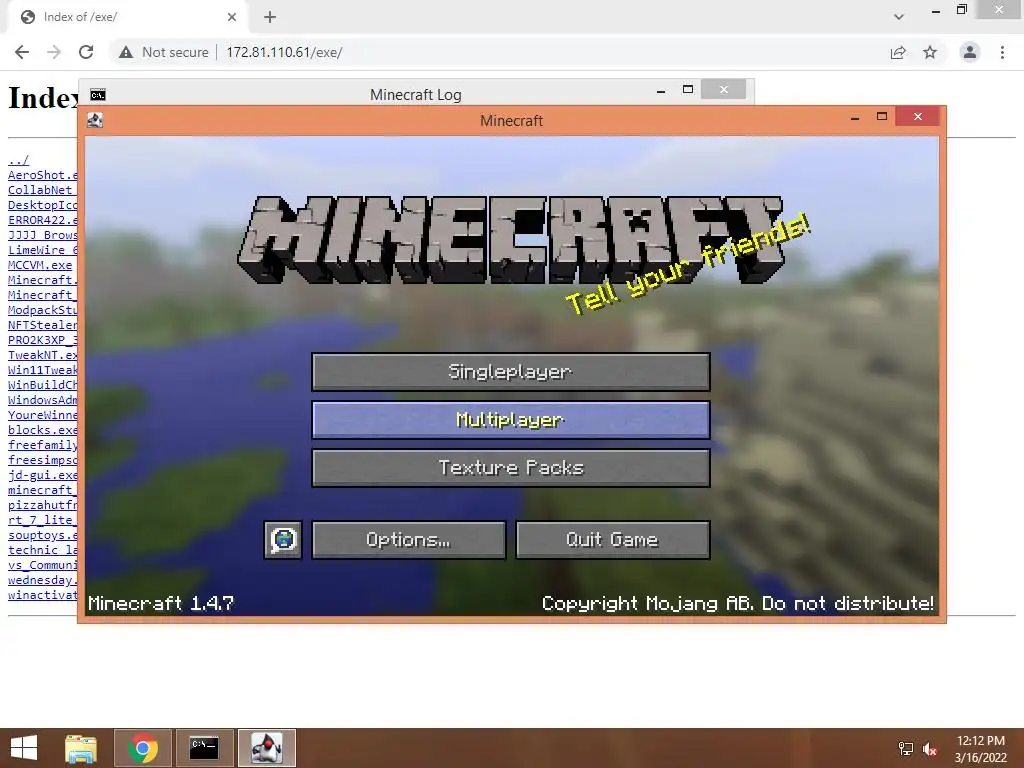Open the Multiplayer menu in Minecraft

(511, 419)
